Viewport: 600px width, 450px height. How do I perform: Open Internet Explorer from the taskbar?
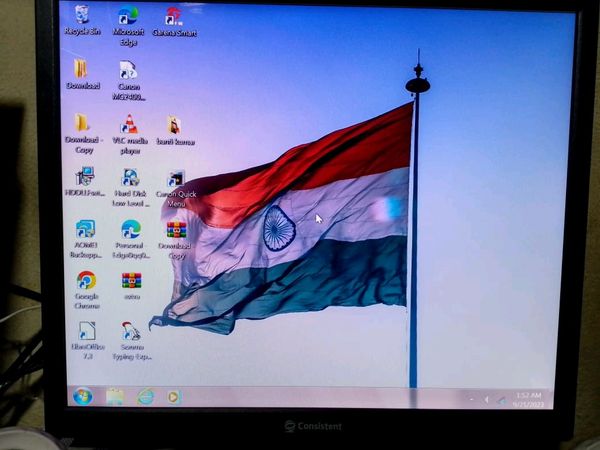pyautogui.click(x=145, y=397)
